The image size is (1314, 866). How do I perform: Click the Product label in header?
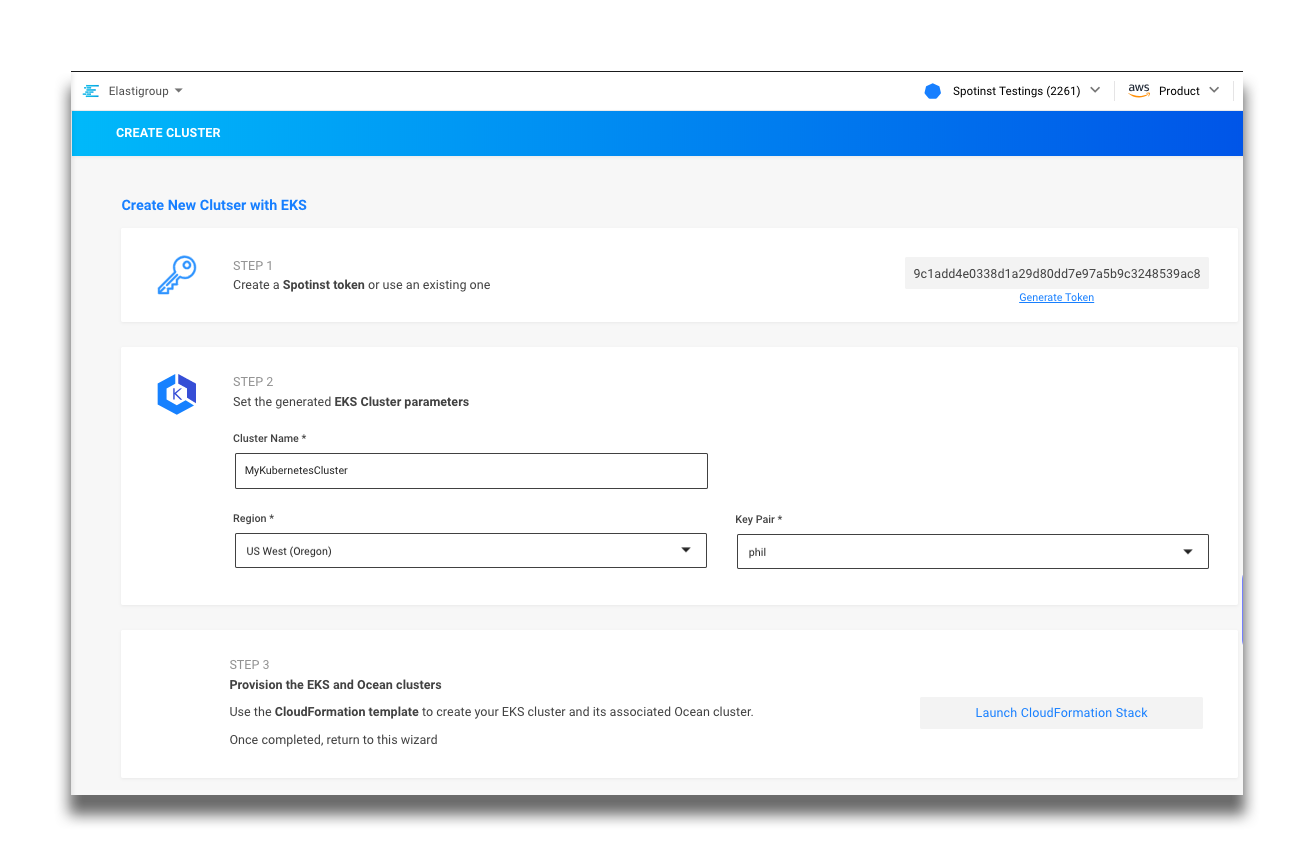click(1179, 91)
